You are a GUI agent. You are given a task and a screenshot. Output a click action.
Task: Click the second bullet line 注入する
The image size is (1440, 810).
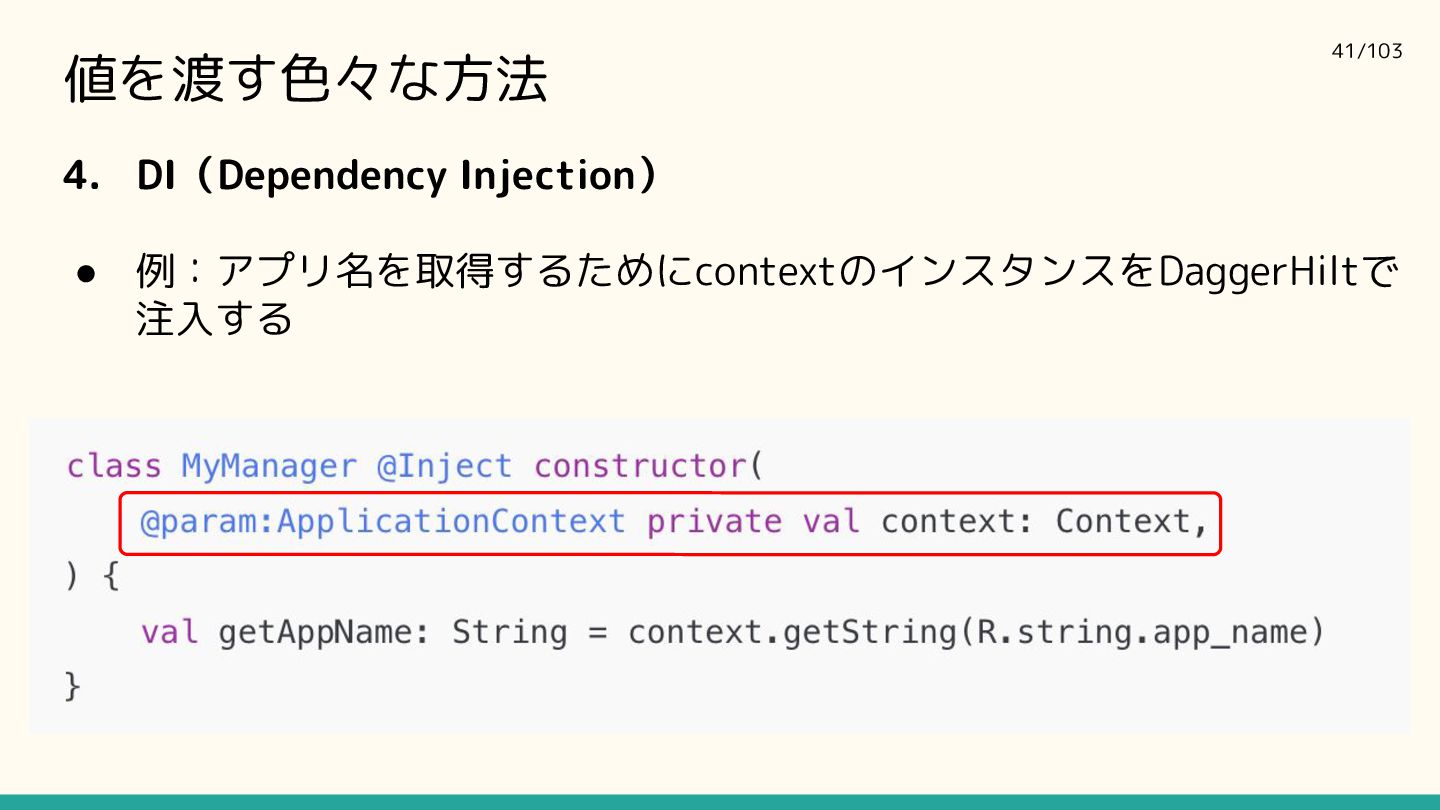215,319
